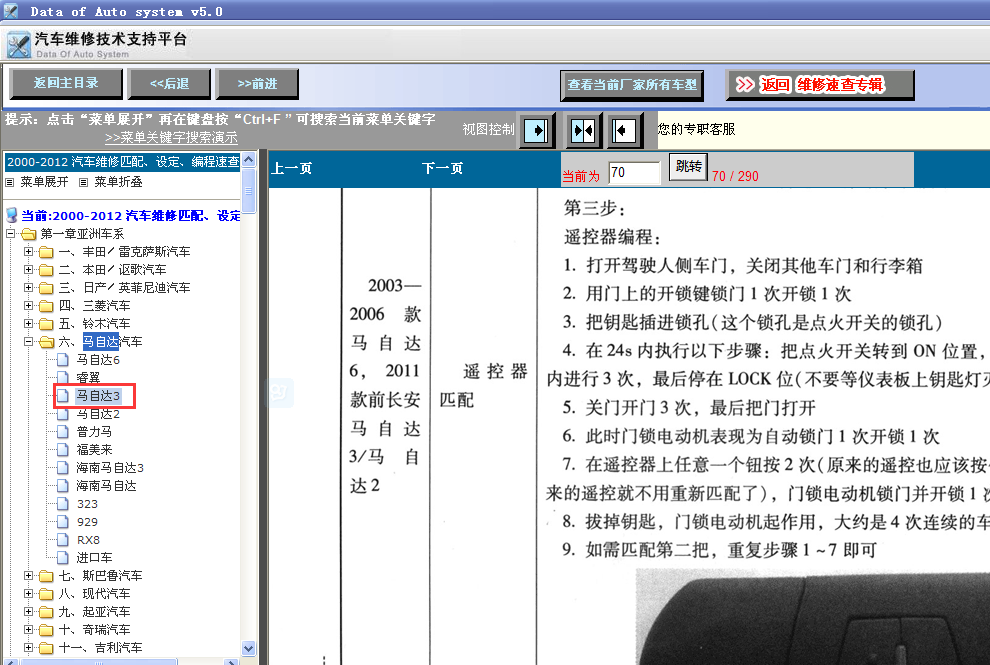The height and width of the screenshot is (665, 990).
Task: Click document icon beside 福美来
Action: tap(63, 450)
